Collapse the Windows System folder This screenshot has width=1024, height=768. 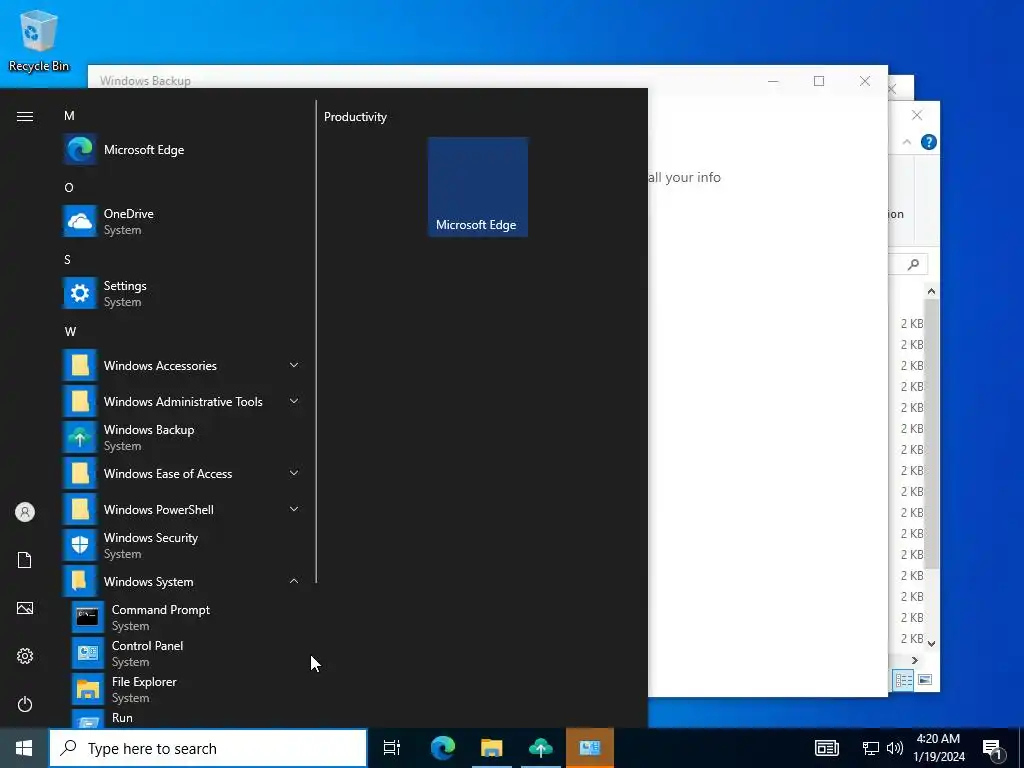click(x=182, y=581)
